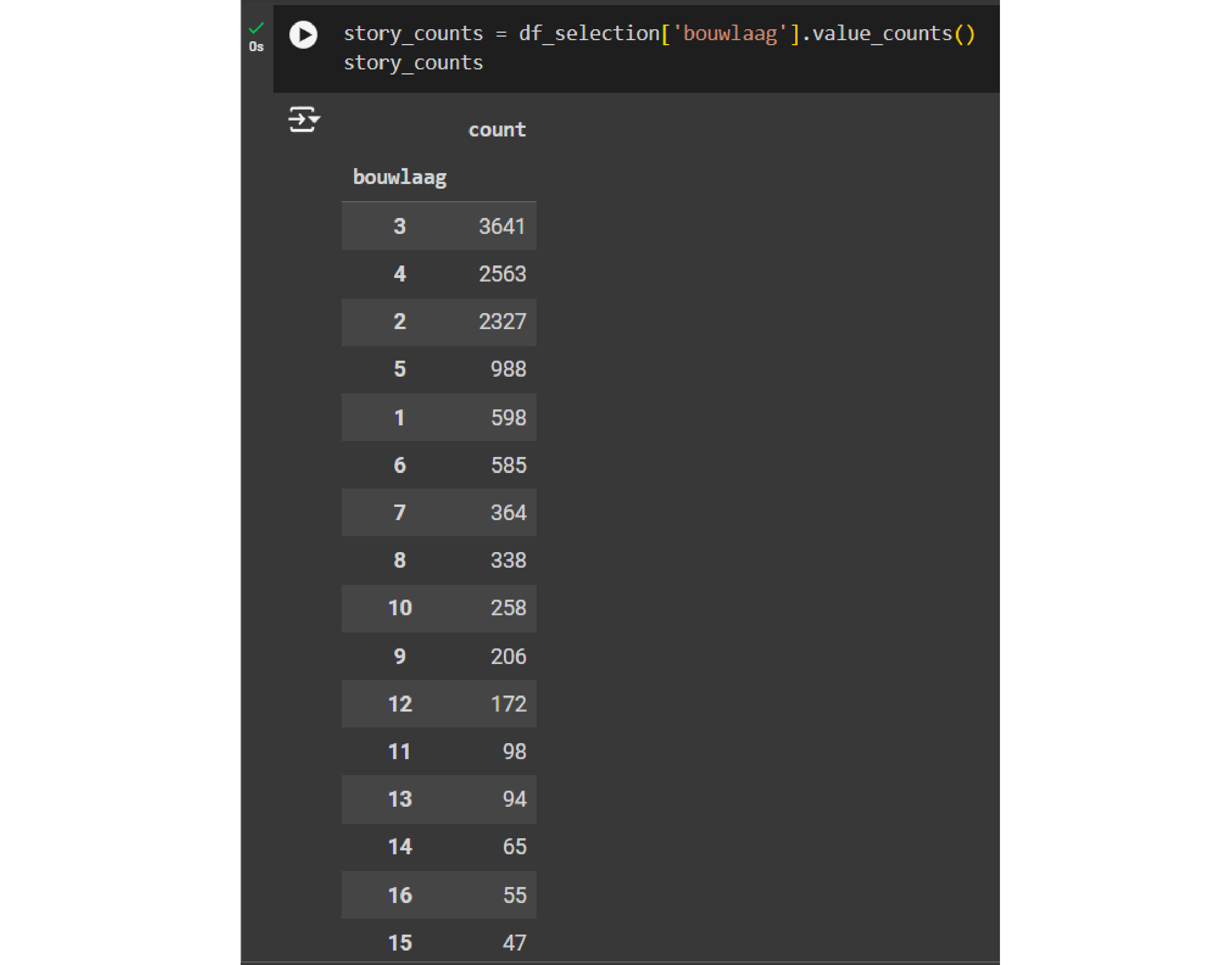The height and width of the screenshot is (965, 1232).
Task: Click the green execution checkmark indicator
Action: tap(256, 28)
